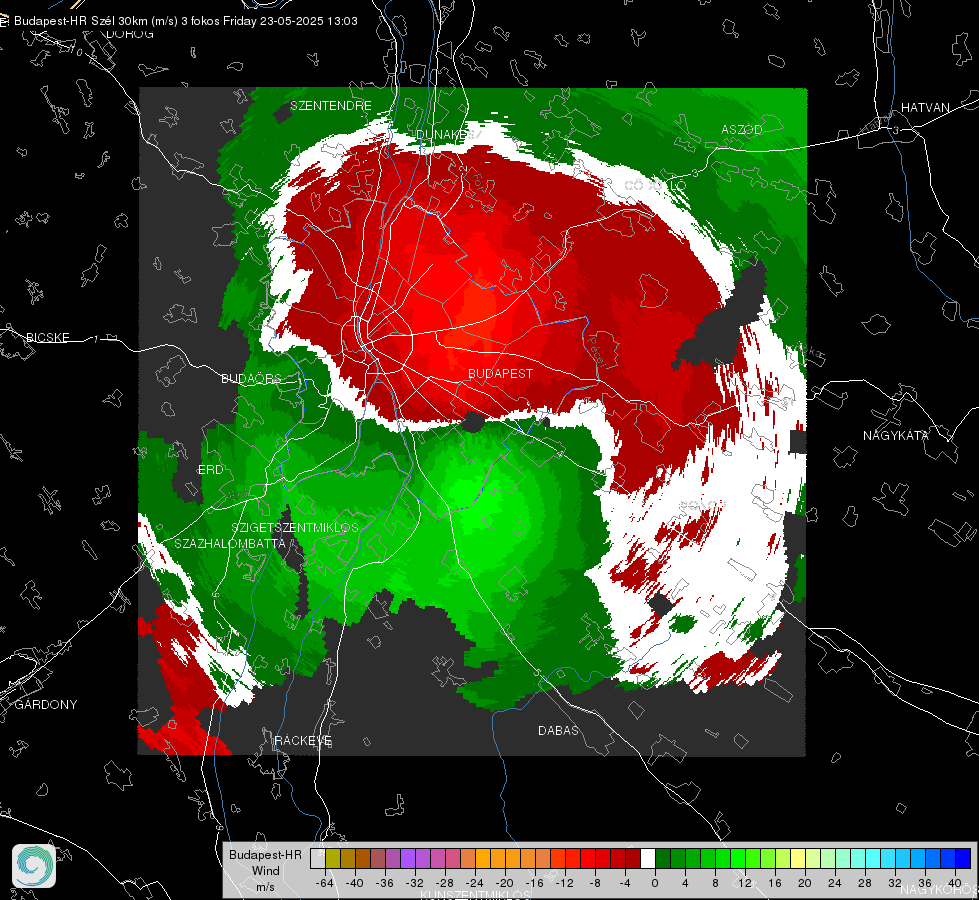Click the 0 value on the legend scale
The height and width of the screenshot is (900, 979).
tap(655, 883)
